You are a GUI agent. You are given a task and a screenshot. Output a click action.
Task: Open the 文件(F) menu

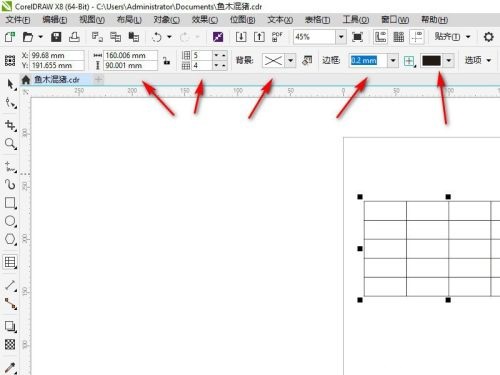[x=18, y=20]
